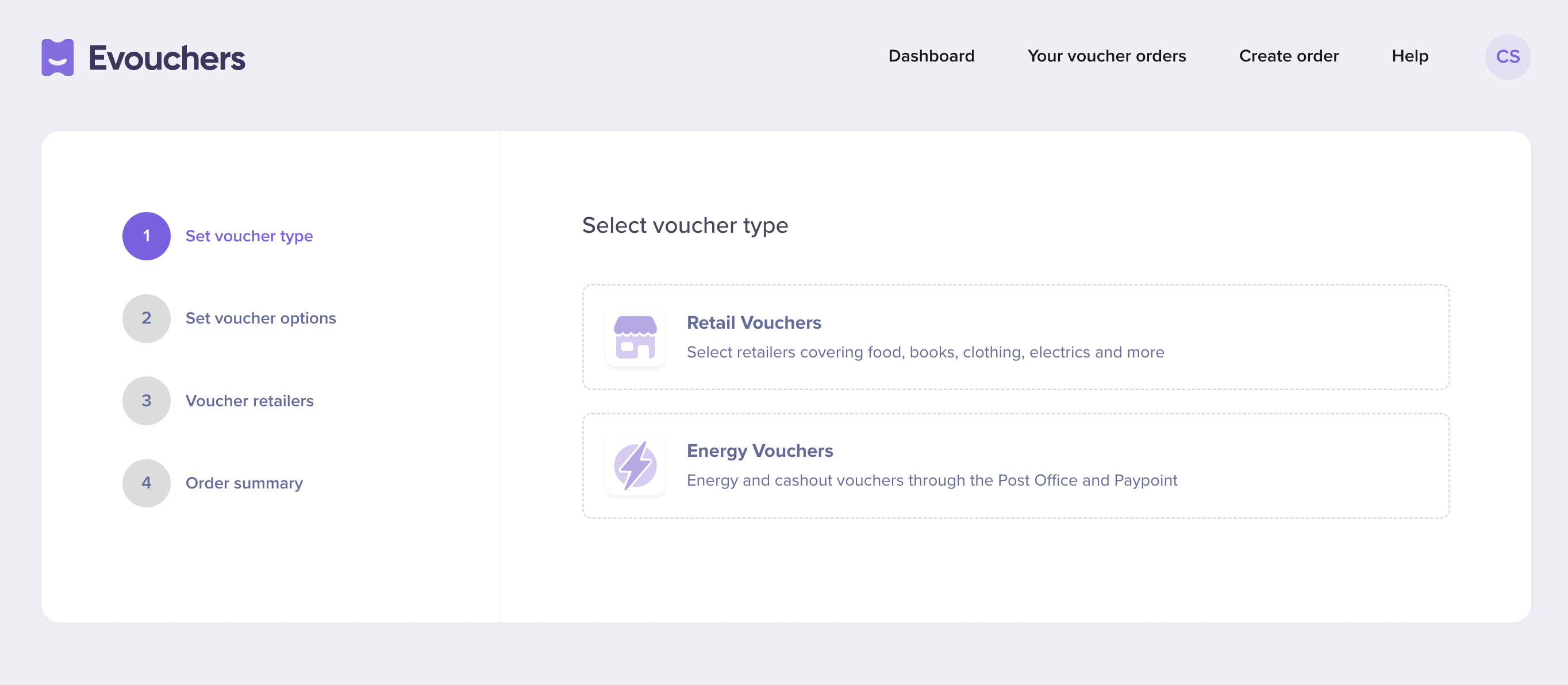
Task: Click the Set voucher type step label
Action: click(x=249, y=236)
